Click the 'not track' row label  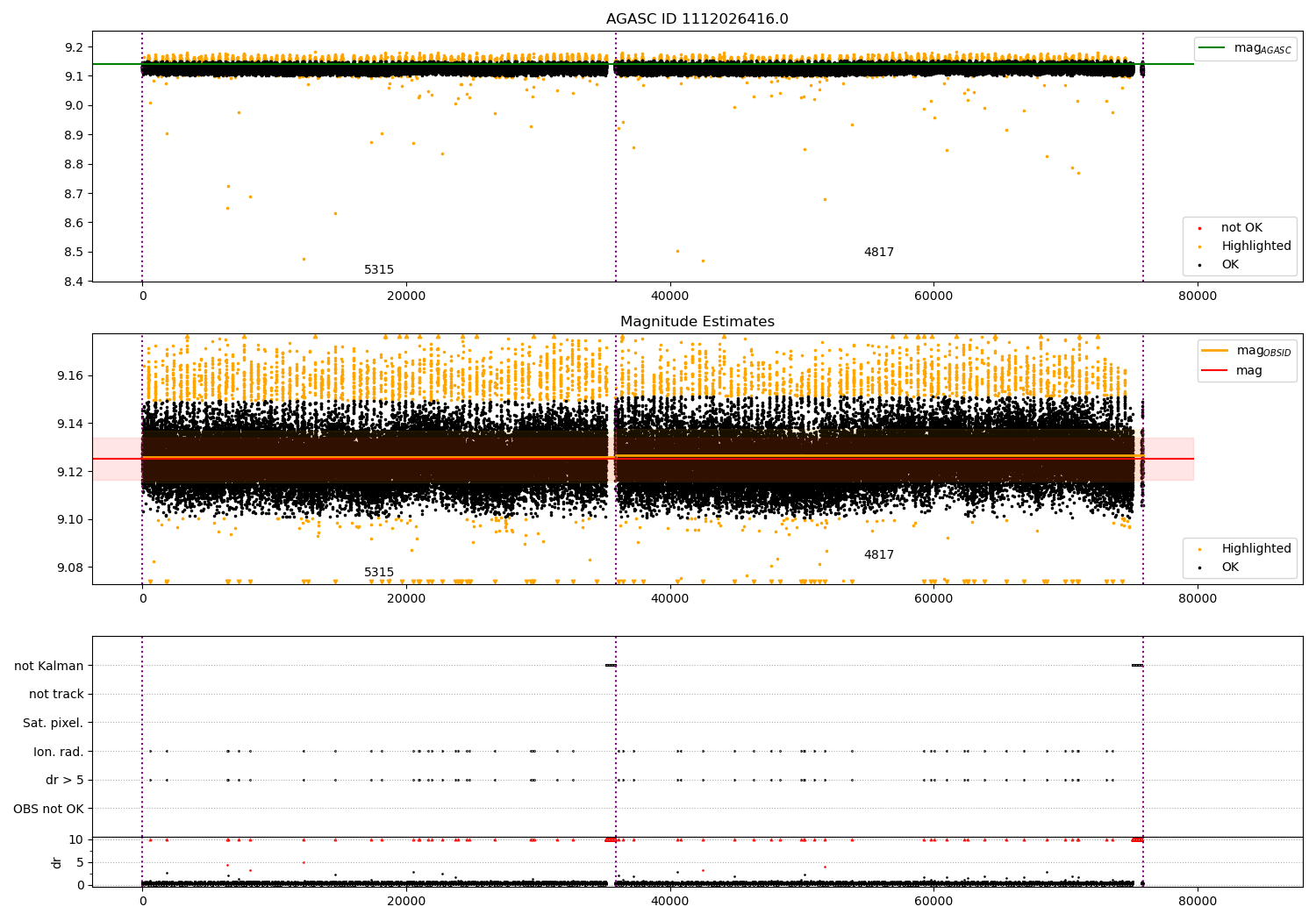pos(56,694)
